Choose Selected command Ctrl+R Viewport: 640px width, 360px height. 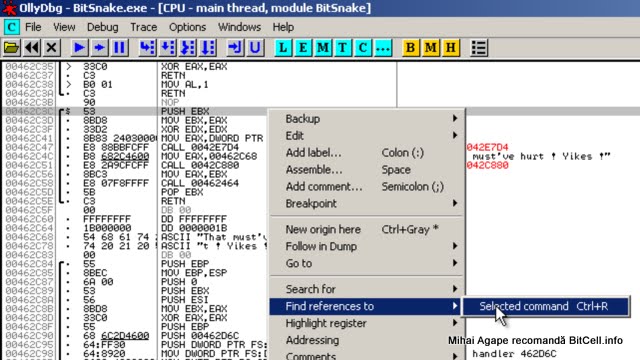(545, 306)
